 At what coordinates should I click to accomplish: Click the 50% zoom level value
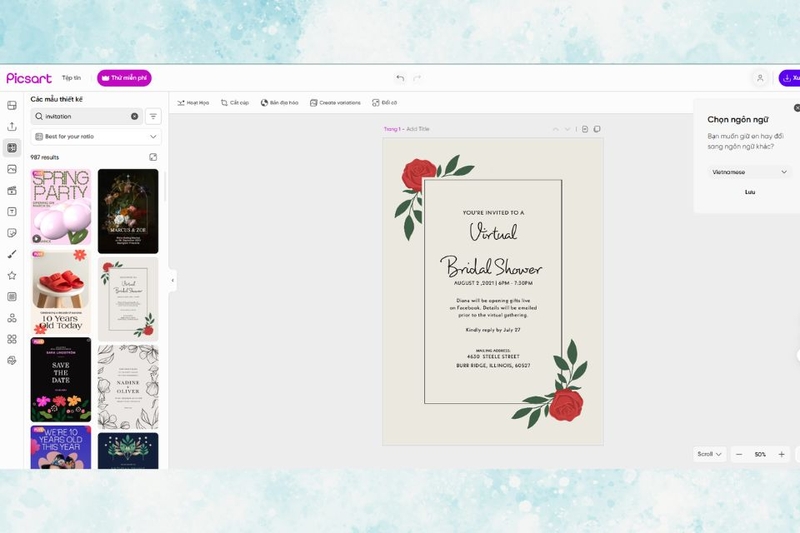[760, 454]
